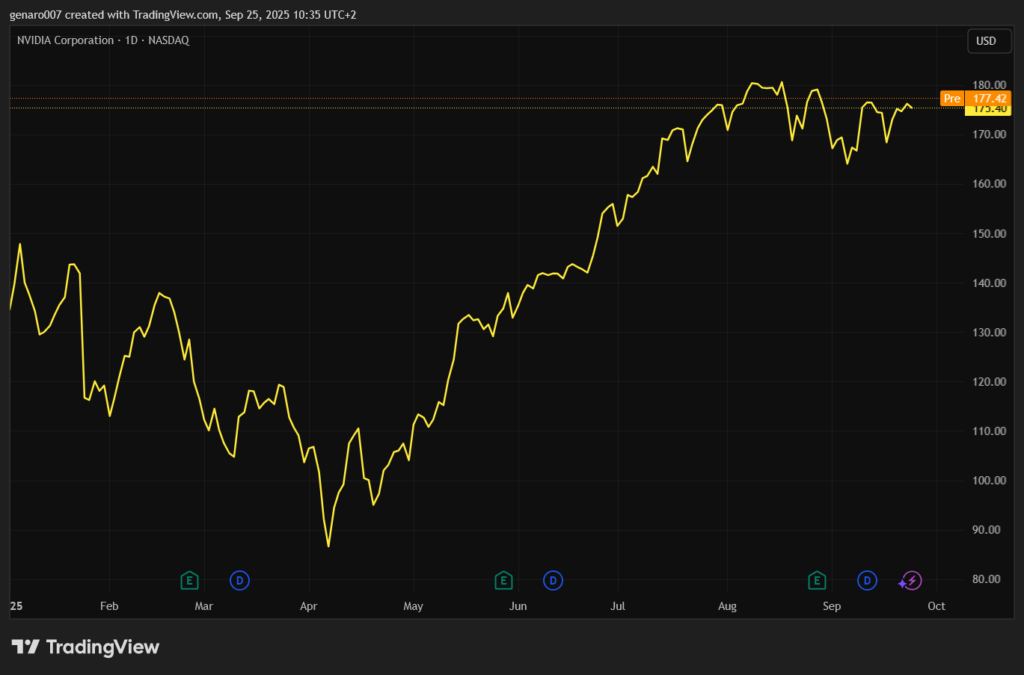Click the earnings marker near late February
The height and width of the screenshot is (675, 1024).
click(188, 580)
